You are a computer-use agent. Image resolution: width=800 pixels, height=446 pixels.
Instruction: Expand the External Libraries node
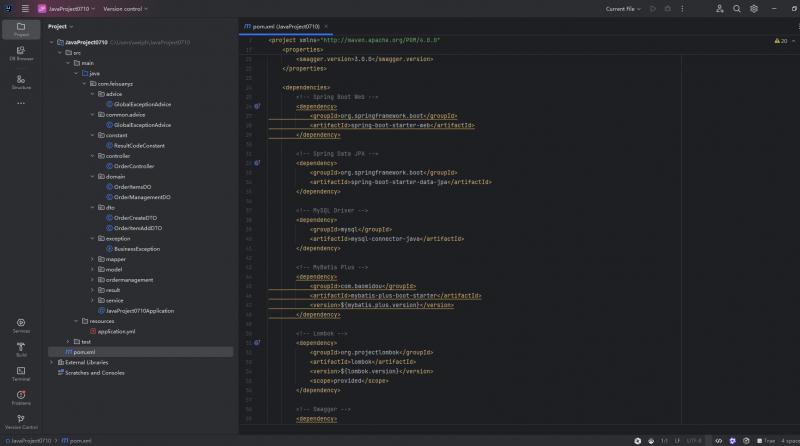53,362
